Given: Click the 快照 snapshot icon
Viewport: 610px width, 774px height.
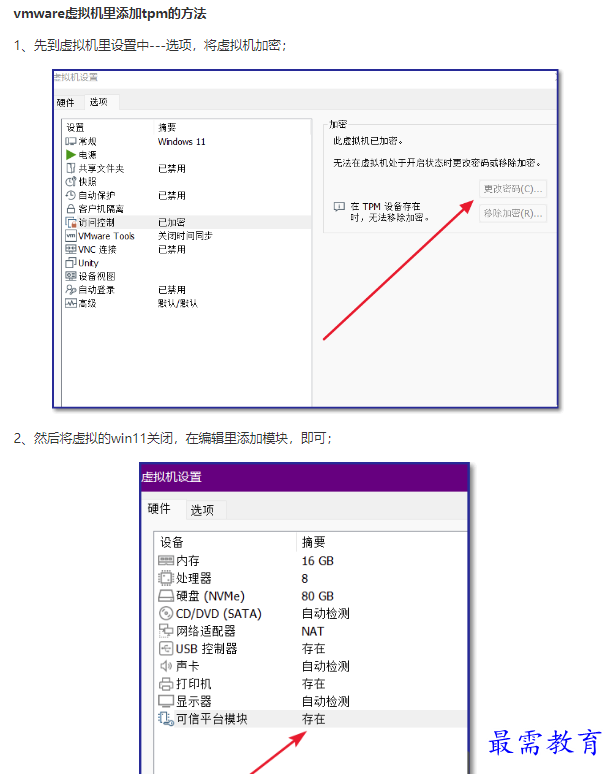Looking at the screenshot, I should [71, 182].
